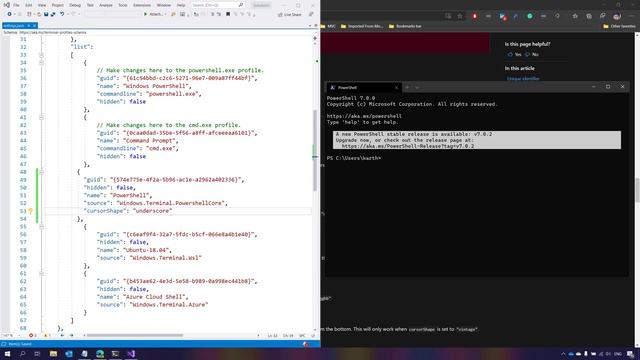Click the "Ubuntu-18.04" name value
This screenshot has width=640, height=360.
[147, 250]
